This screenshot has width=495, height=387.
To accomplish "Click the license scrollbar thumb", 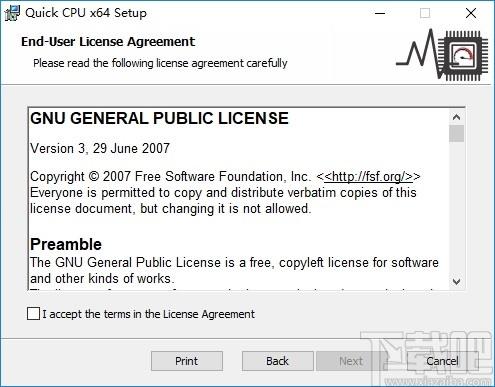I will (x=456, y=133).
